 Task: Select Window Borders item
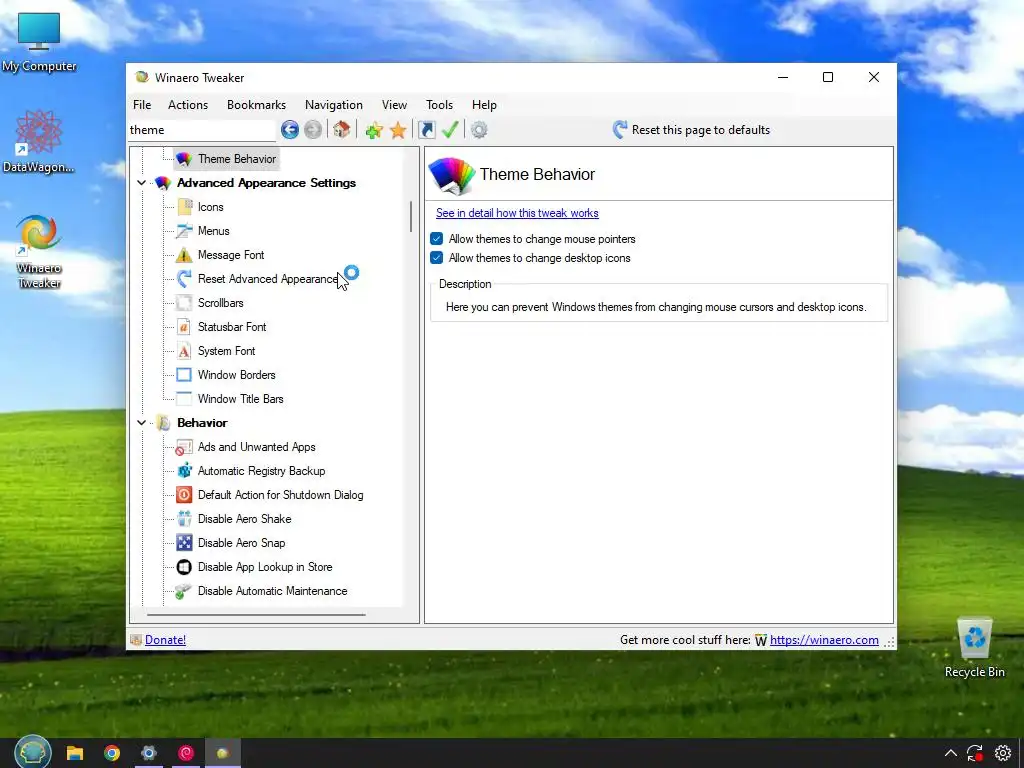pyautogui.click(x=236, y=375)
